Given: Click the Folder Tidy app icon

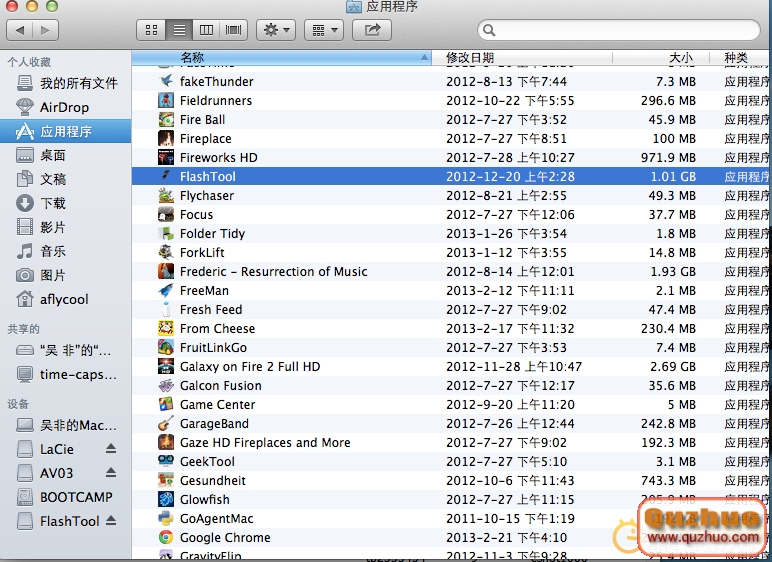Looking at the screenshot, I should tap(166, 233).
